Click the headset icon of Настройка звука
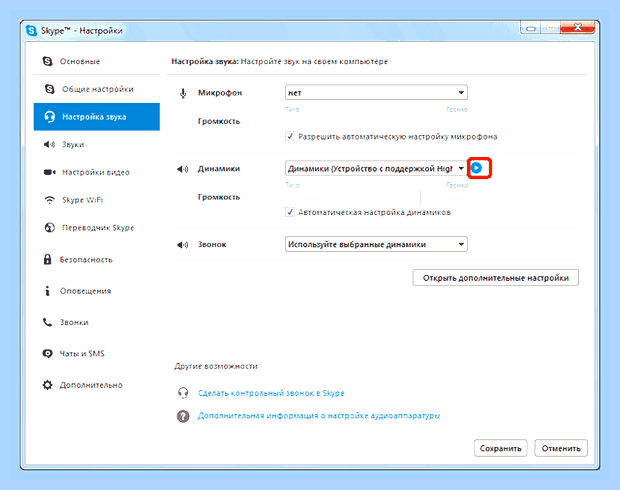The width and height of the screenshot is (620, 490). pyautogui.click(x=49, y=117)
